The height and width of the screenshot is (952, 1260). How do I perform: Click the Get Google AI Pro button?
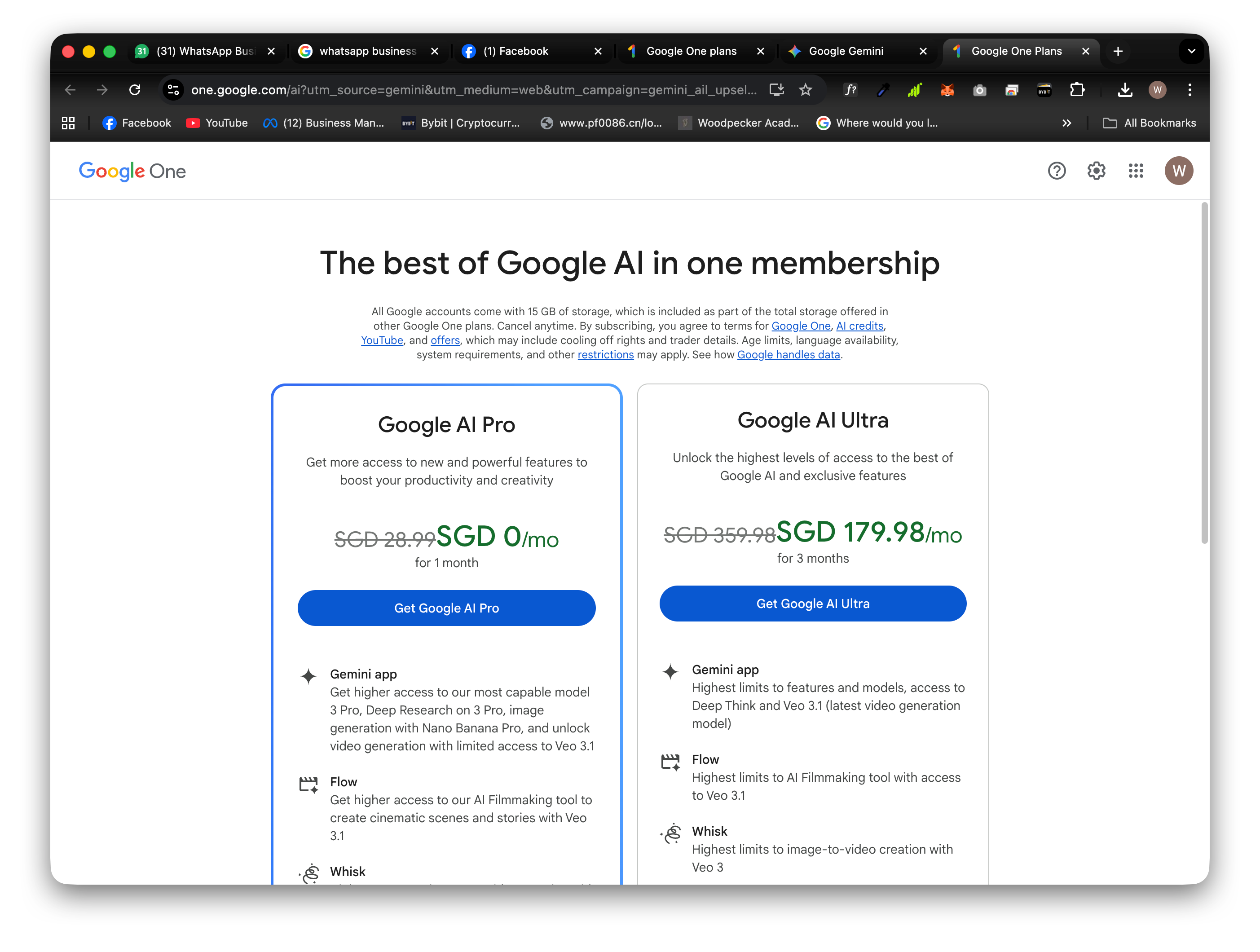tap(446, 608)
